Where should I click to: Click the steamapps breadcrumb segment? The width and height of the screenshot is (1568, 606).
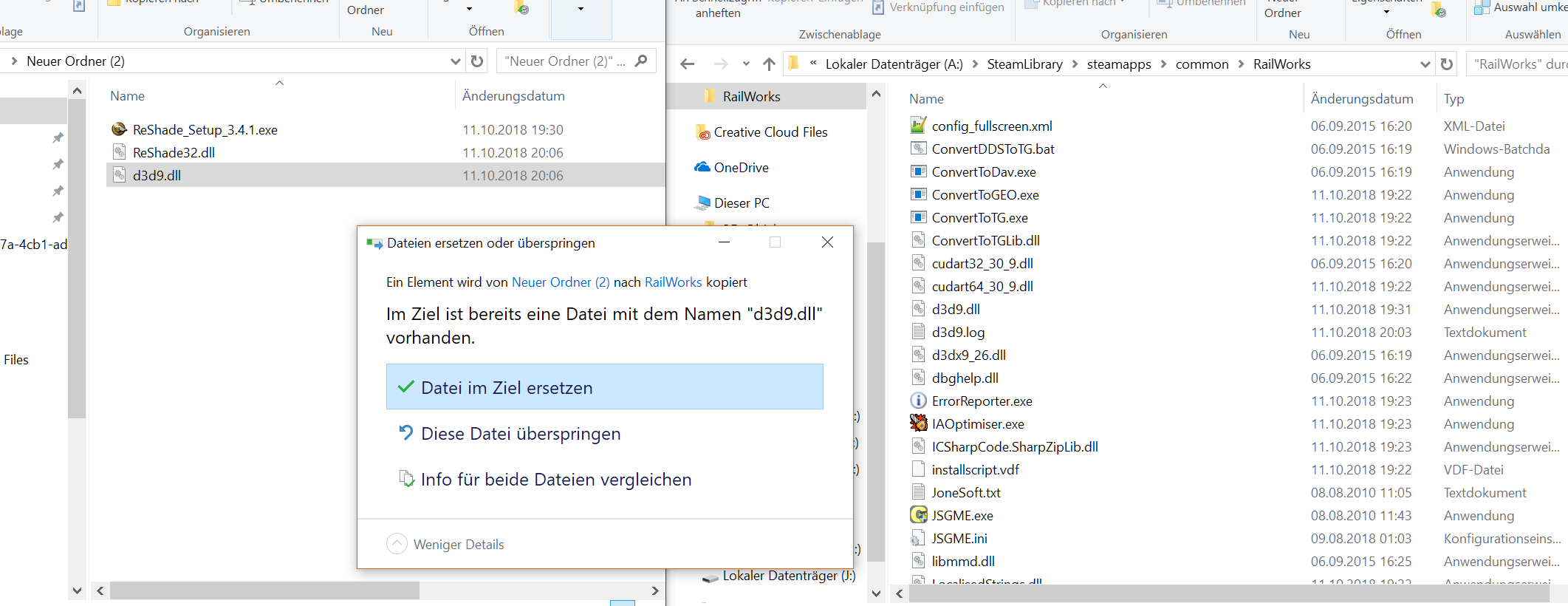click(1119, 64)
